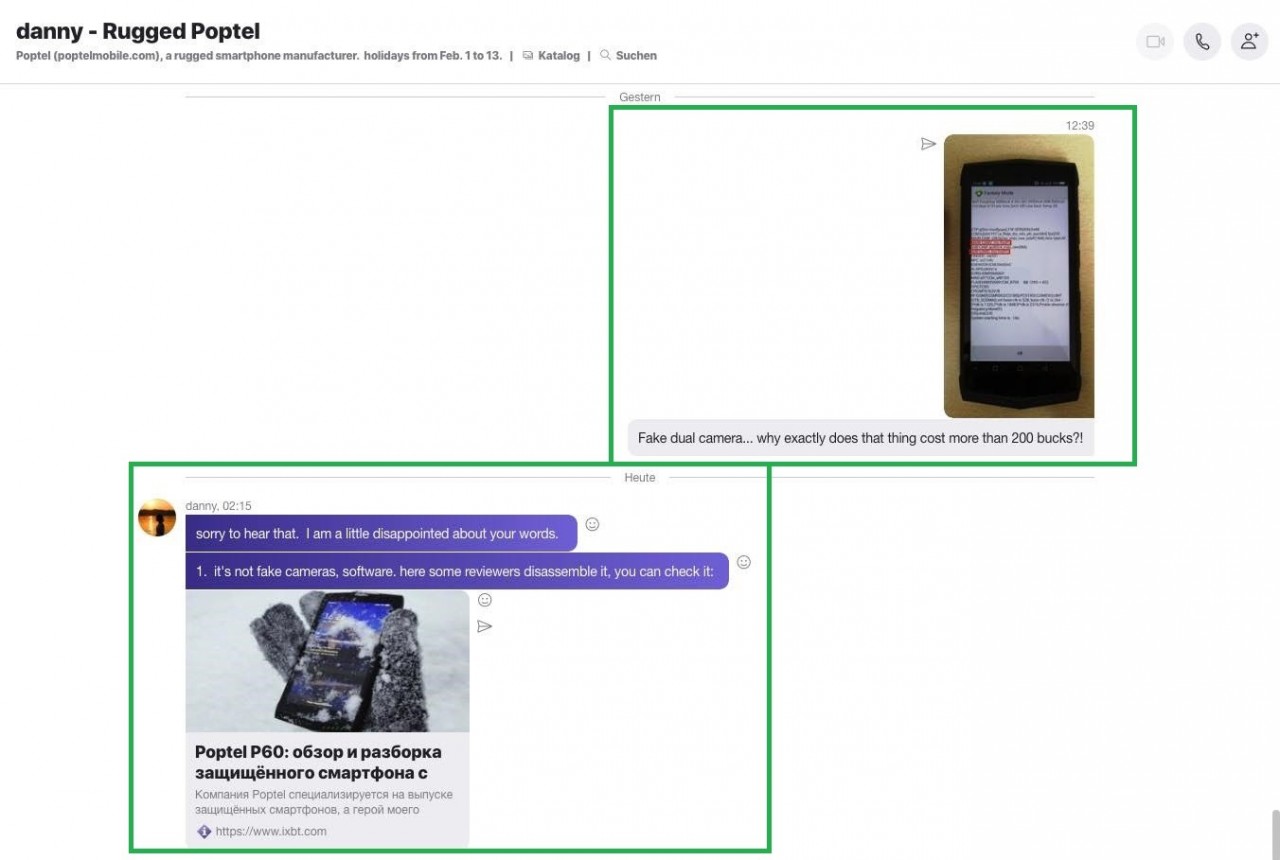The image size is (1280, 860).
Task: Click the 12:39 message timestamp
Action: tap(1080, 126)
